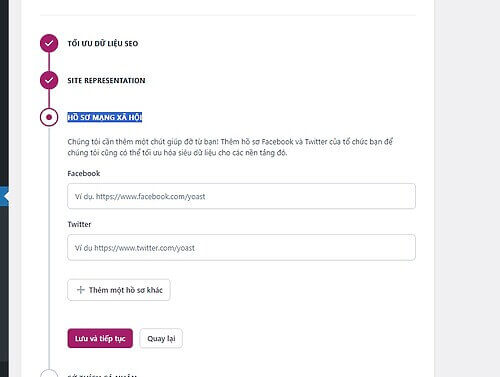Image resolution: width=500 pixels, height=377 pixels.
Task: Click Lưu và tiếp tục button
Action: point(100,338)
